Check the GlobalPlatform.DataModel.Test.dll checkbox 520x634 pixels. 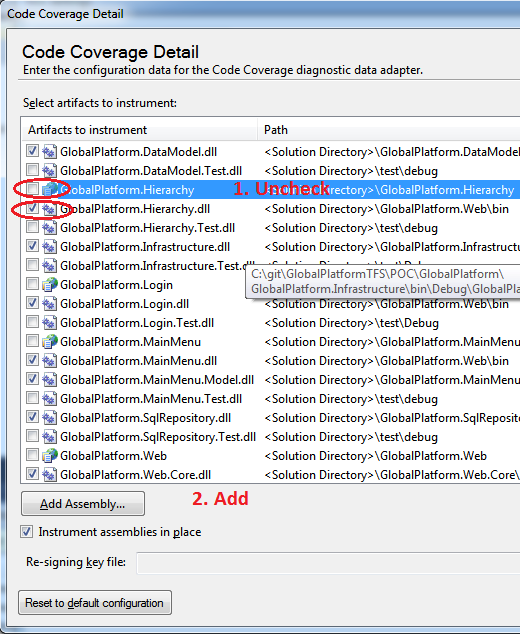[32, 170]
